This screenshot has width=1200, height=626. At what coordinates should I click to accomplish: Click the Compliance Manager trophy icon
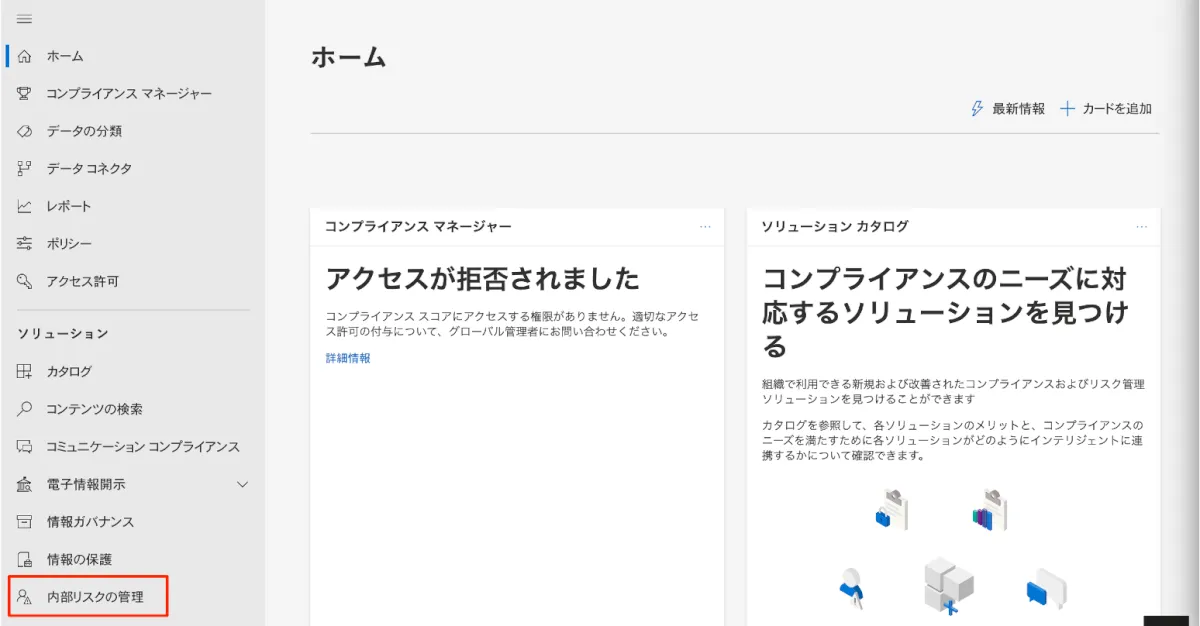click(25, 93)
